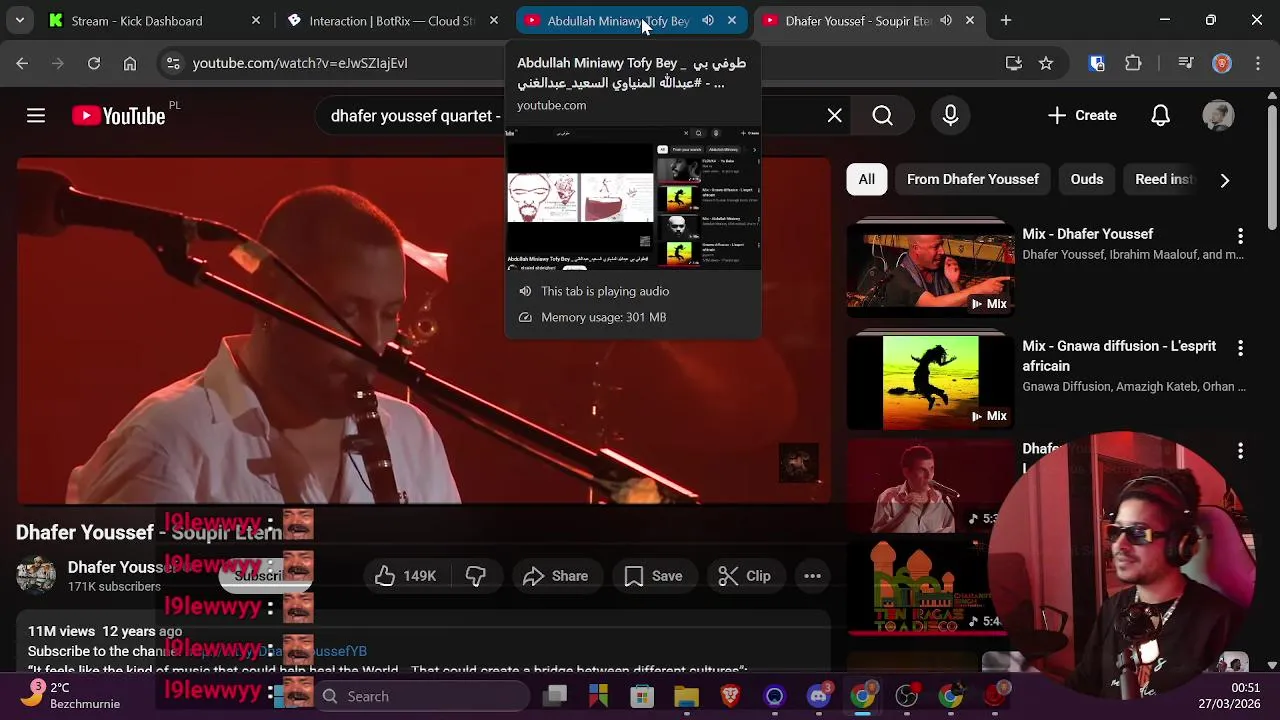
Task: Bookmark this page with the star
Action: [x=1046, y=63]
